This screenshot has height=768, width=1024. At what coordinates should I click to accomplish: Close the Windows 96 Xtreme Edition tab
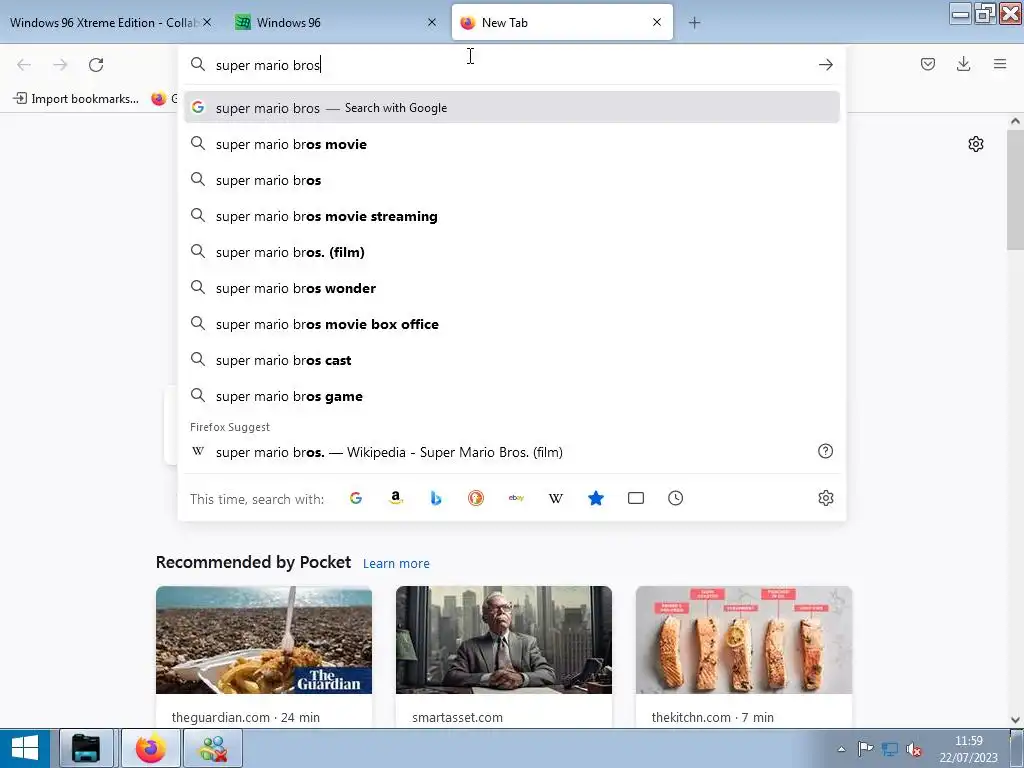[207, 22]
